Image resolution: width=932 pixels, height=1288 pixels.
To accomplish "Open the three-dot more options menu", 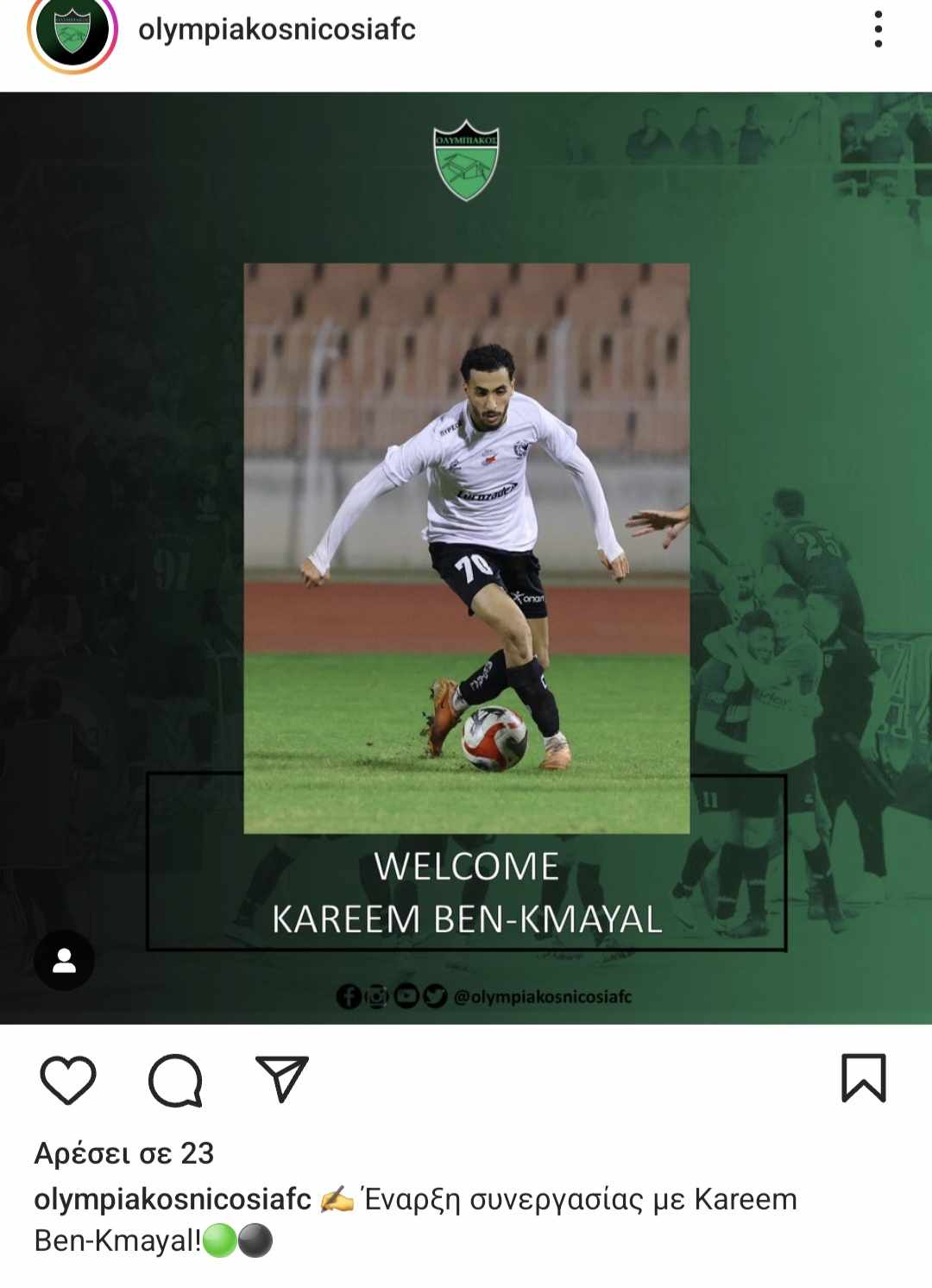I will (x=878, y=29).
